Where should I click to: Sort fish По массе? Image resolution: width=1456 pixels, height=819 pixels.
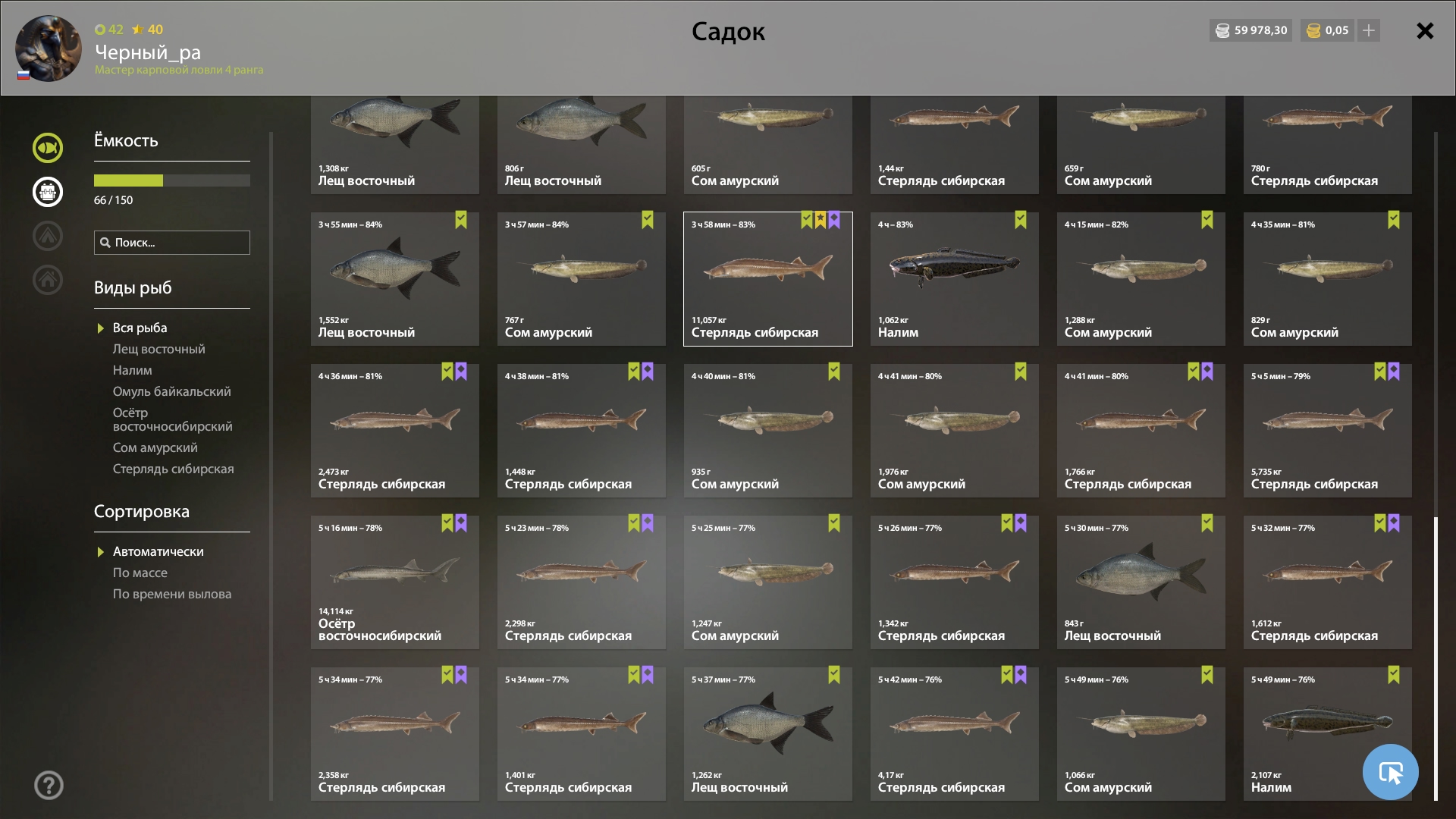coord(140,573)
